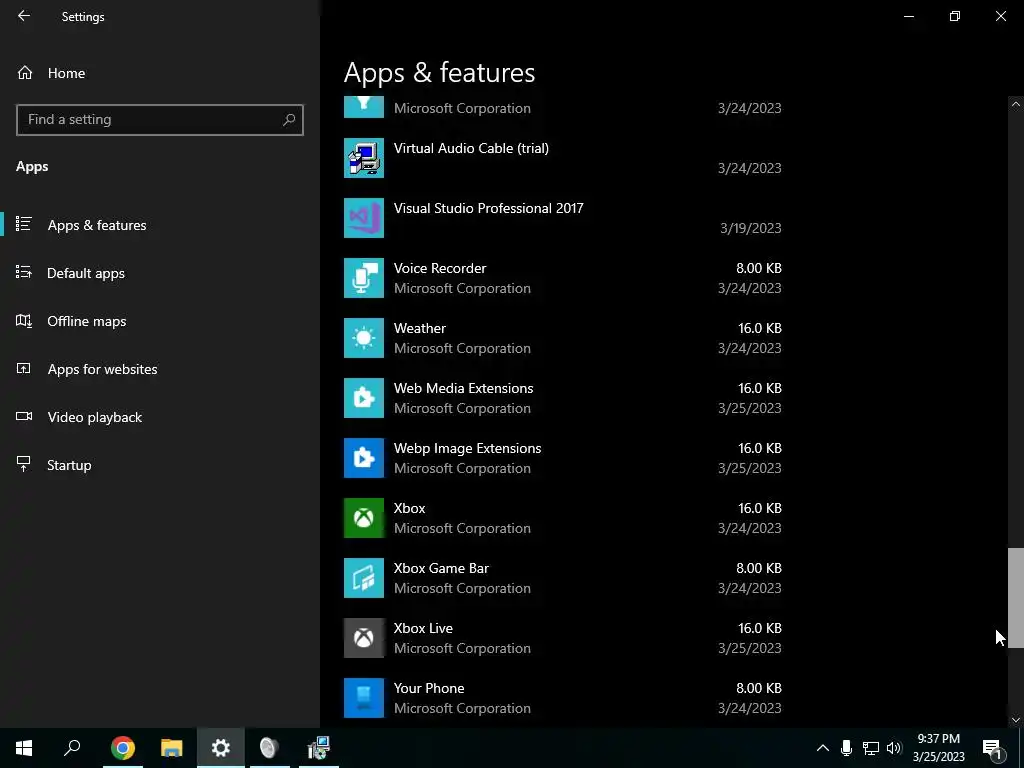Click the search magnifier in Find a setting
Viewport: 1024px width, 768px height.
289,120
